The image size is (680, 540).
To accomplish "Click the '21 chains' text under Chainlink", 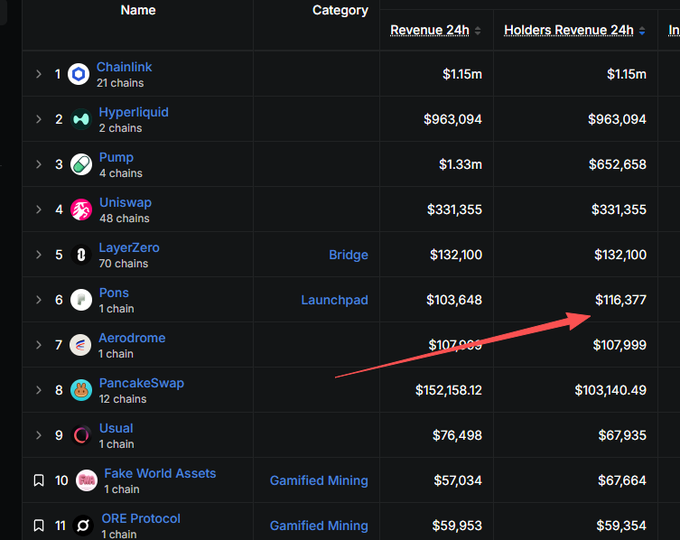I will 120,83.
